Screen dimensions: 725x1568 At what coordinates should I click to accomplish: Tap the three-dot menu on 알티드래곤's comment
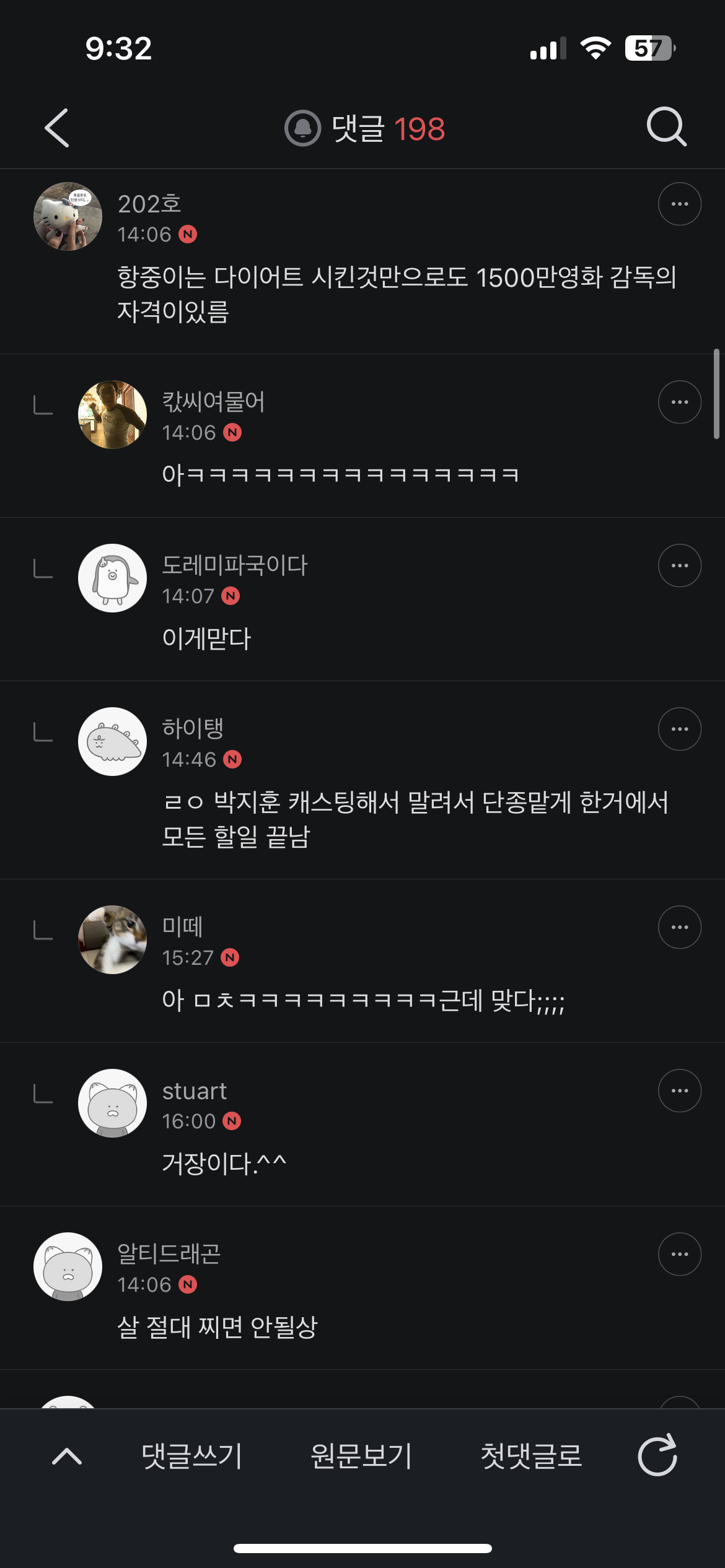click(x=679, y=1255)
